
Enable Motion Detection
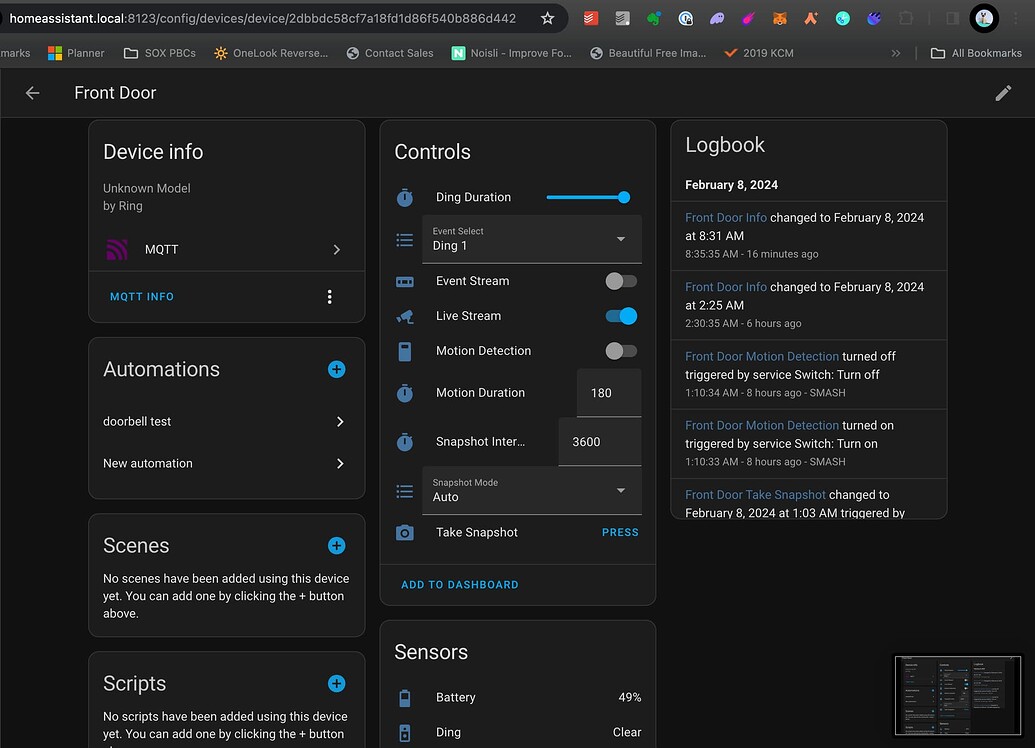coord(621,351)
